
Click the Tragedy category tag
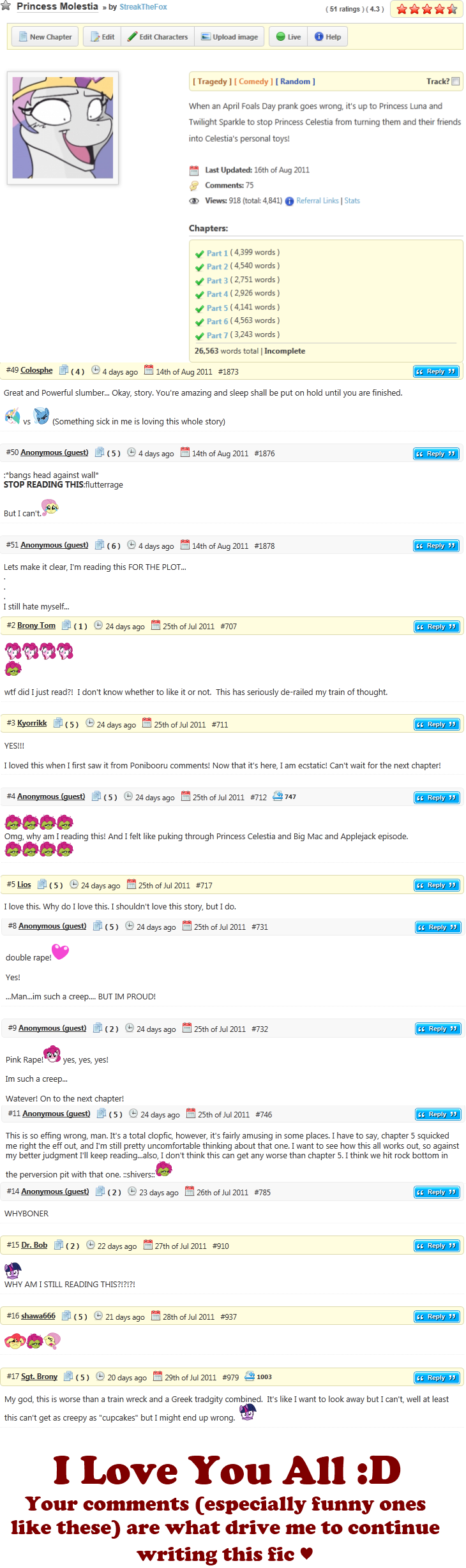[x=213, y=82]
